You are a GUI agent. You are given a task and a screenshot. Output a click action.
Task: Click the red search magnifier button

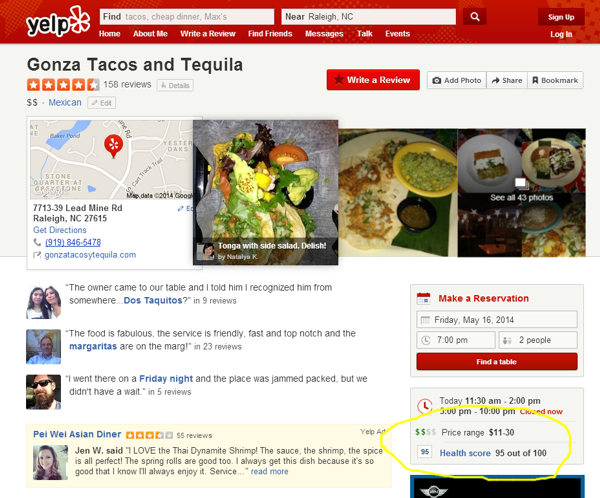coord(474,17)
